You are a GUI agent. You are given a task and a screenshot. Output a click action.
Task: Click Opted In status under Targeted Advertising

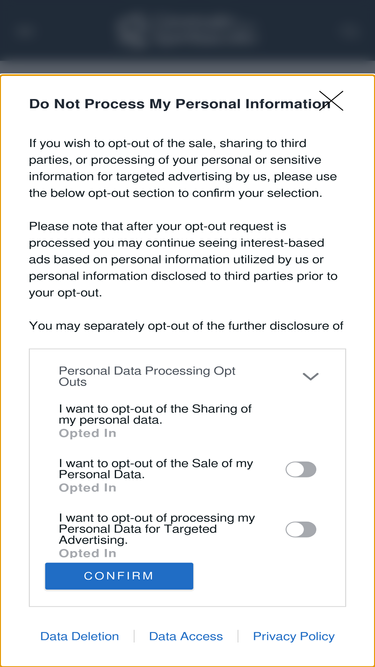[87, 553]
